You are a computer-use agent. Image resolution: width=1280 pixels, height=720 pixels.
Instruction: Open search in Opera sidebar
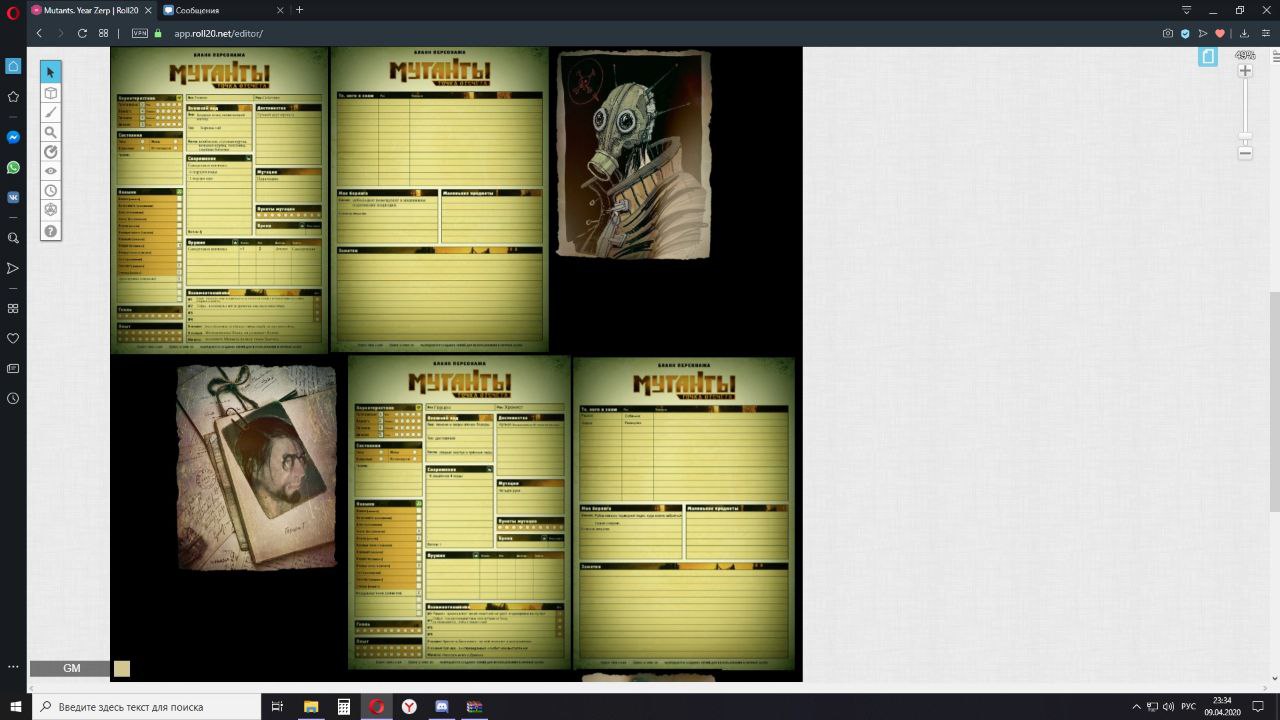coord(13,238)
